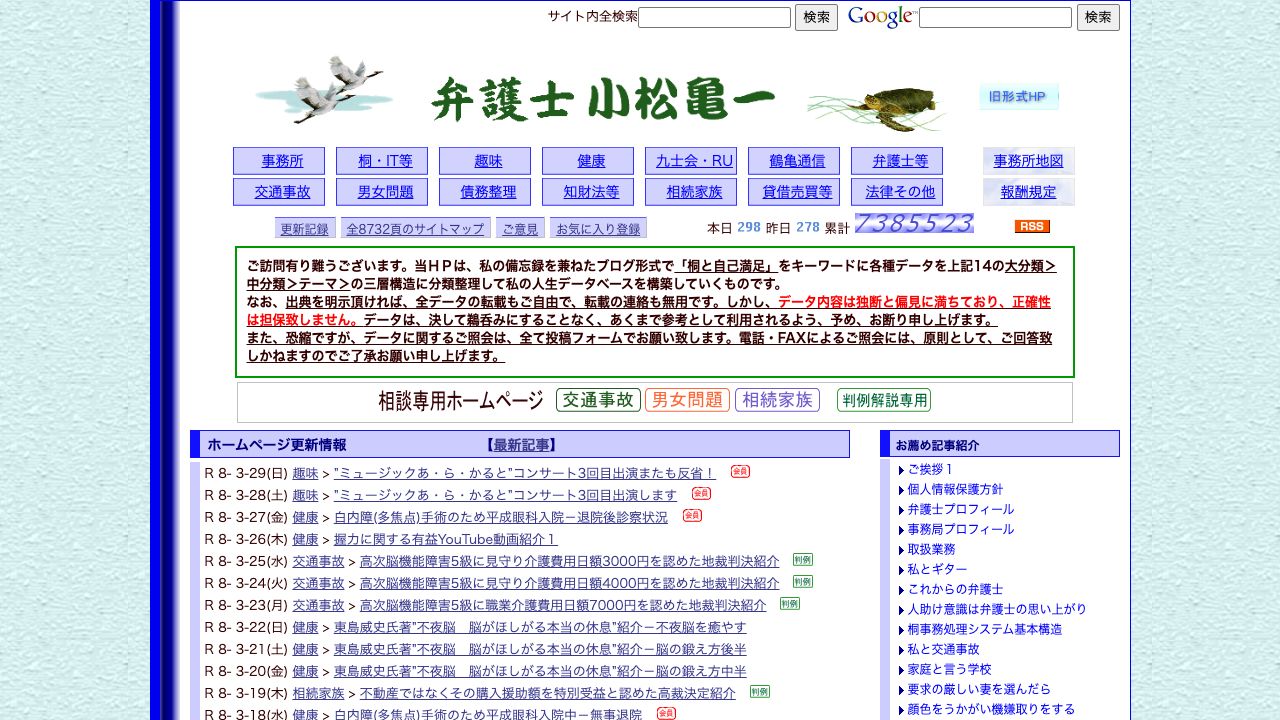Image resolution: width=1280 pixels, height=720 pixels.
Task: Click the site search 検索 button
Action: coord(816,17)
